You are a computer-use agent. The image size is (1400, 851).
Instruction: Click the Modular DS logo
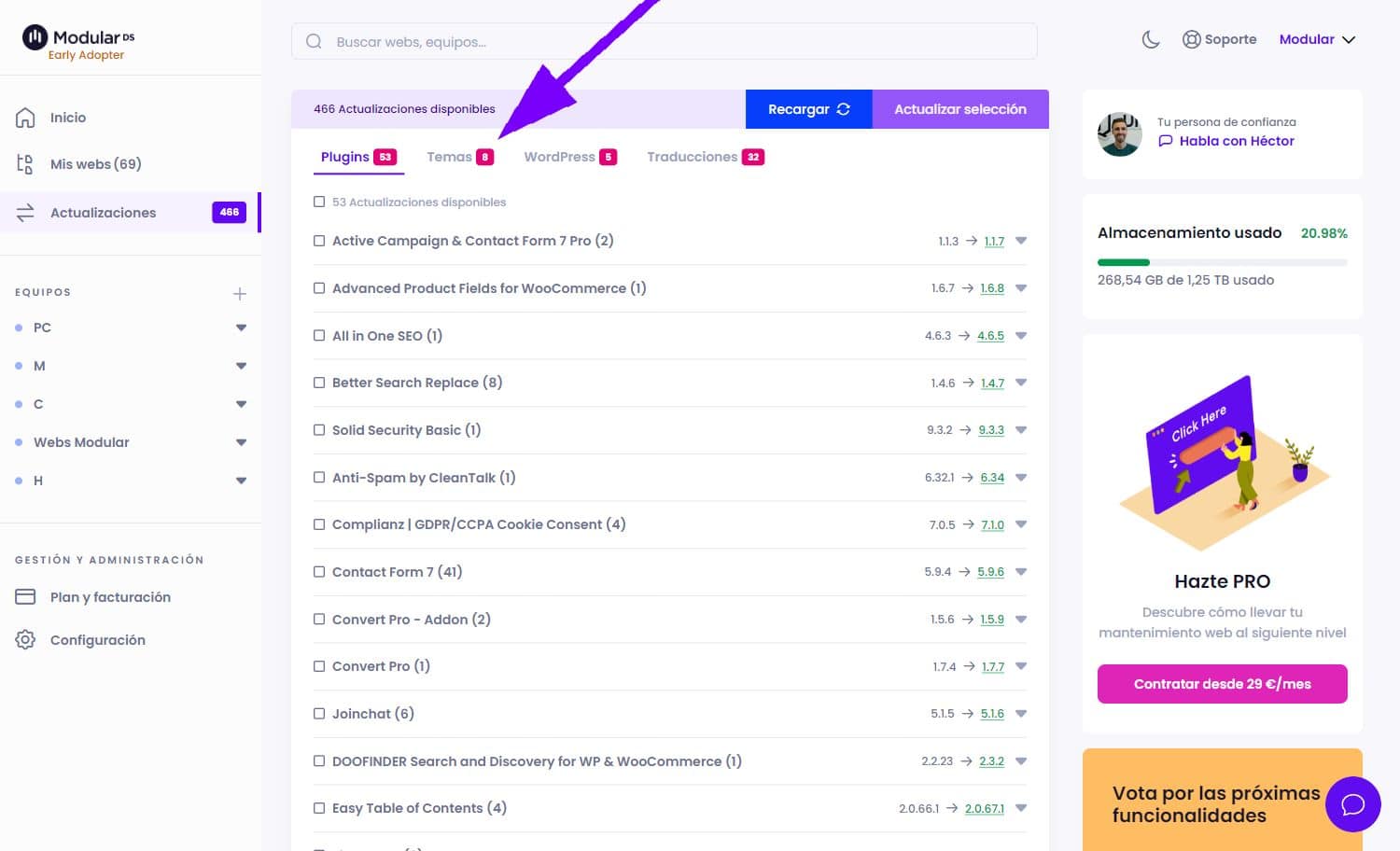(x=78, y=43)
